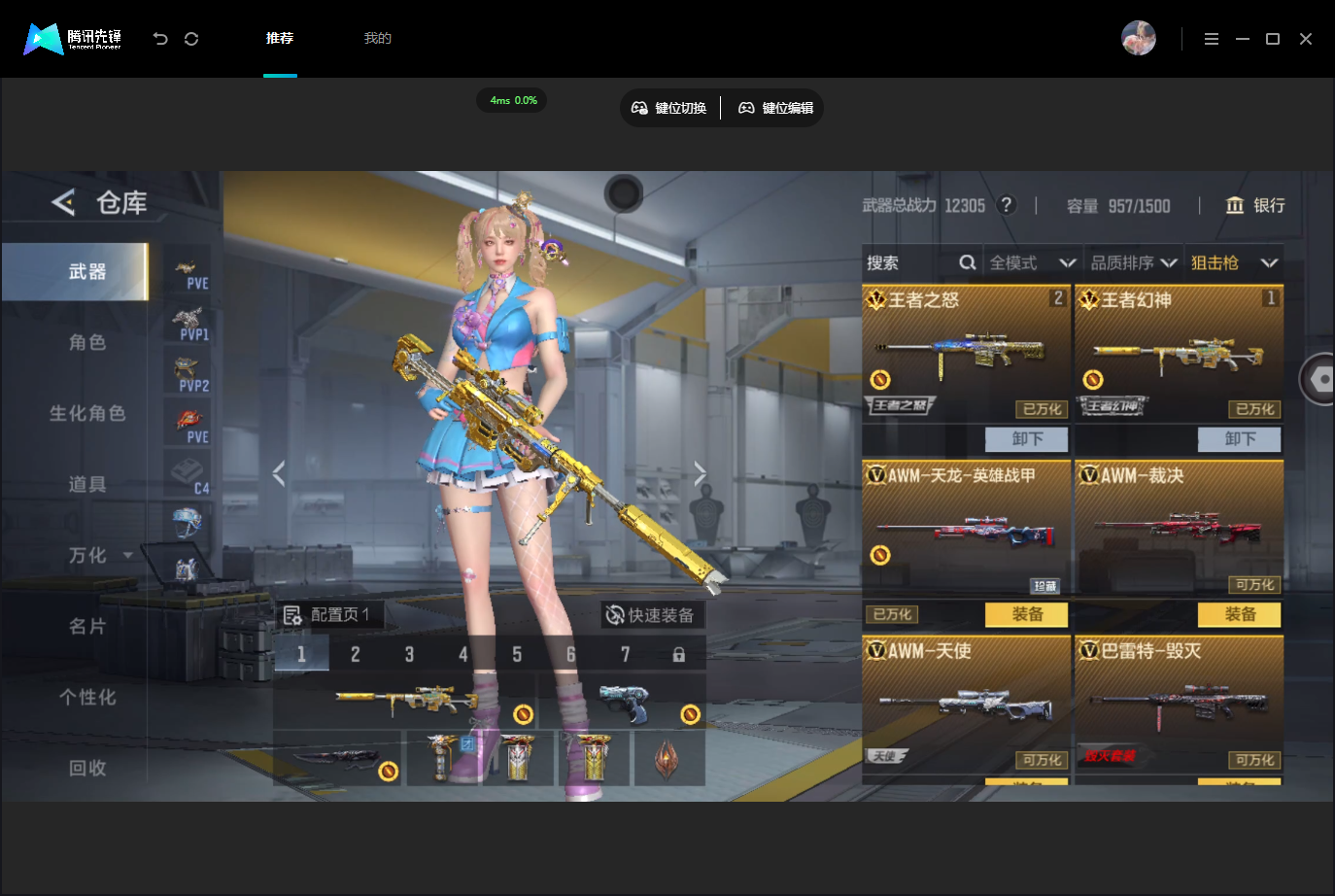Select the equipped melee knife slot

[x=338, y=758]
